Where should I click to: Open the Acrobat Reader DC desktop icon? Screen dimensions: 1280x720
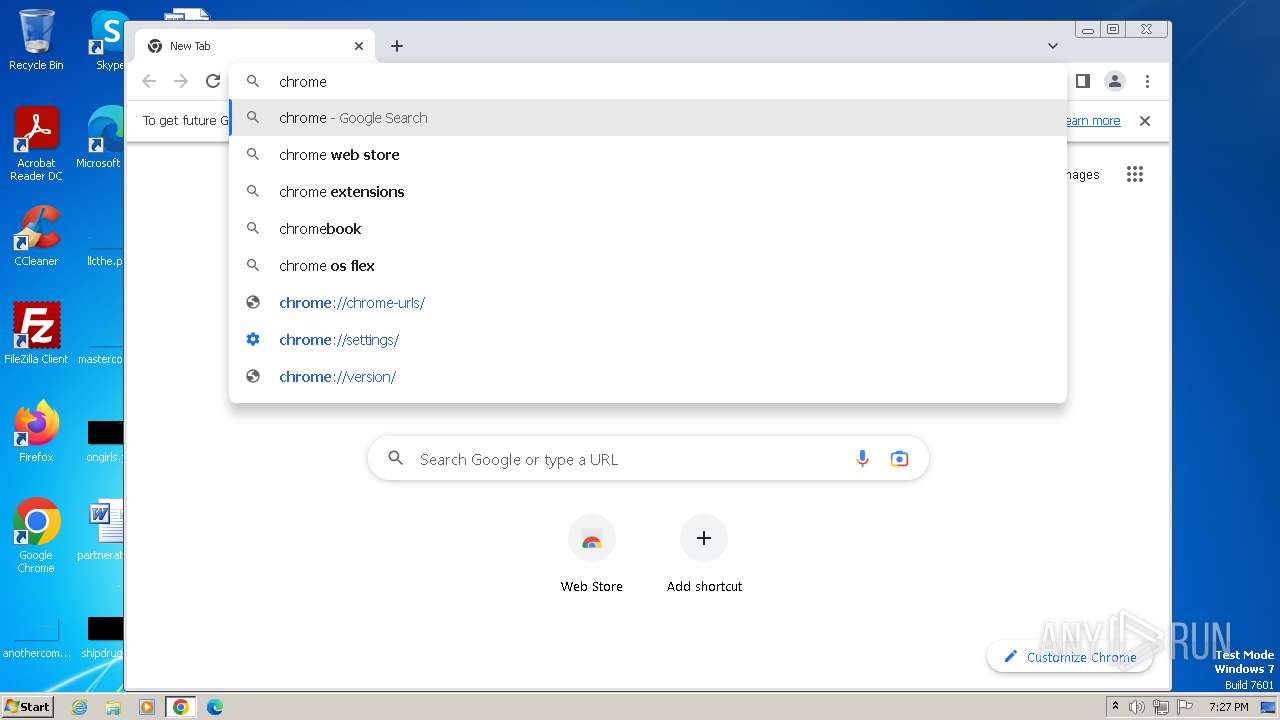[x=36, y=145]
